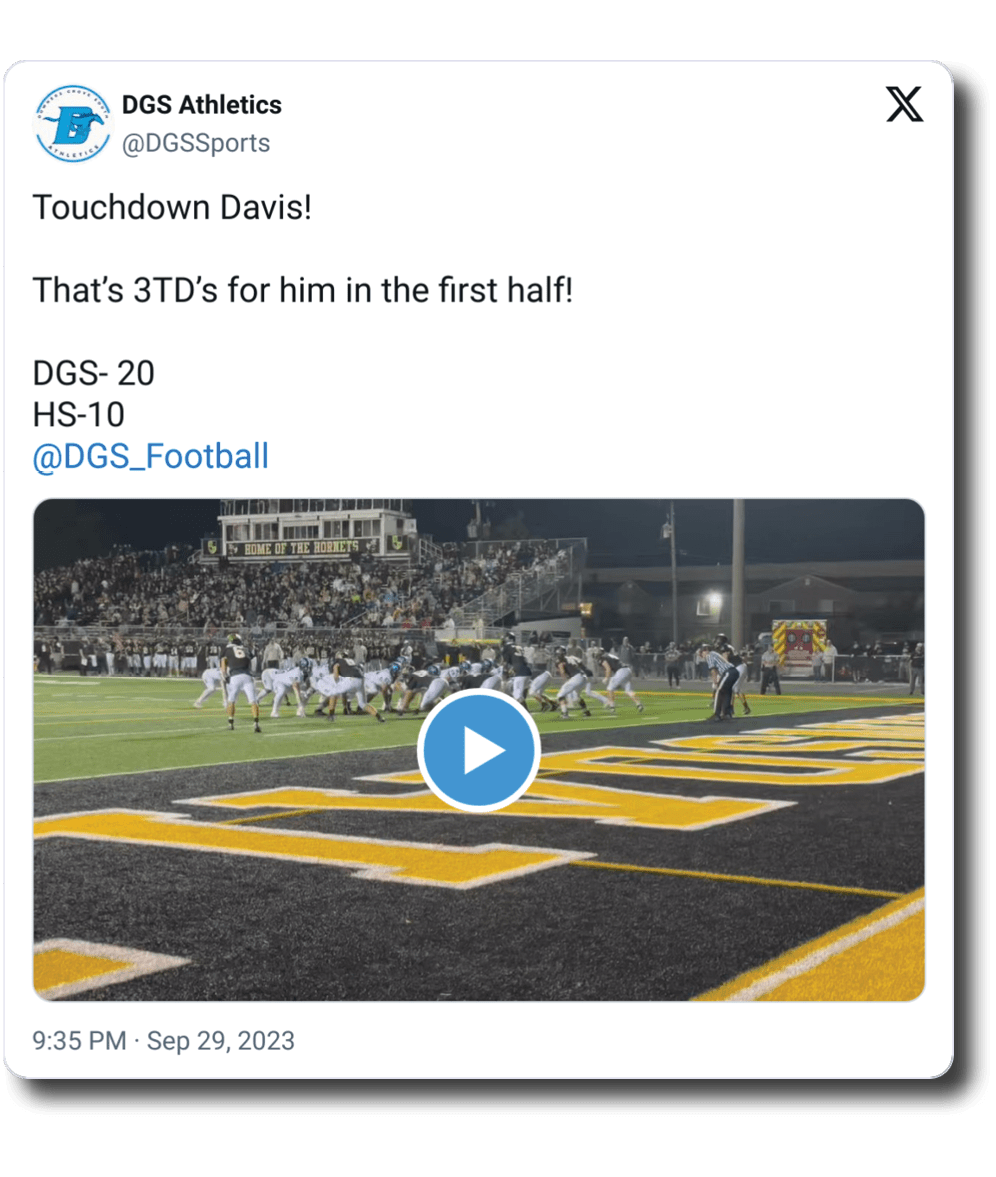Click the referee in striped shirt
The image size is (996, 1177).
pyautogui.click(x=722, y=677)
